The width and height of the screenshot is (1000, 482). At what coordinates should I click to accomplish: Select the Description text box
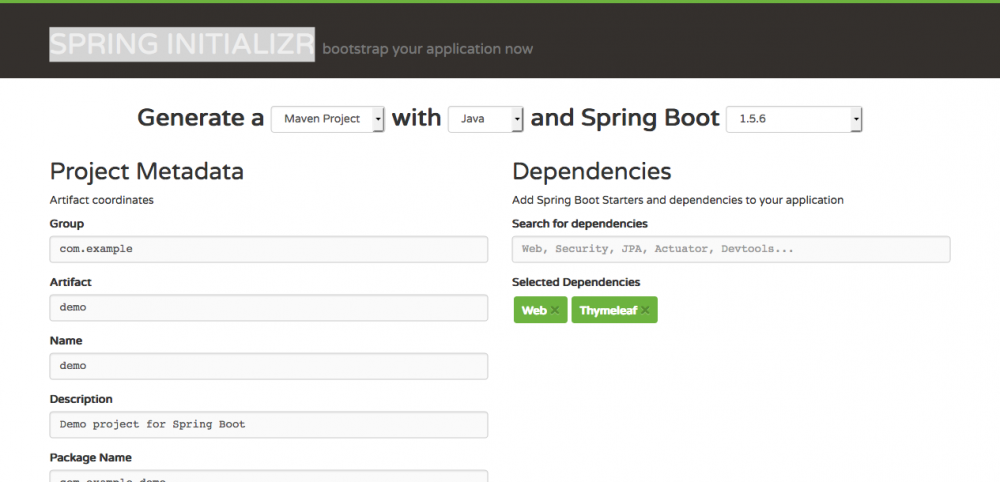[268, 424]
